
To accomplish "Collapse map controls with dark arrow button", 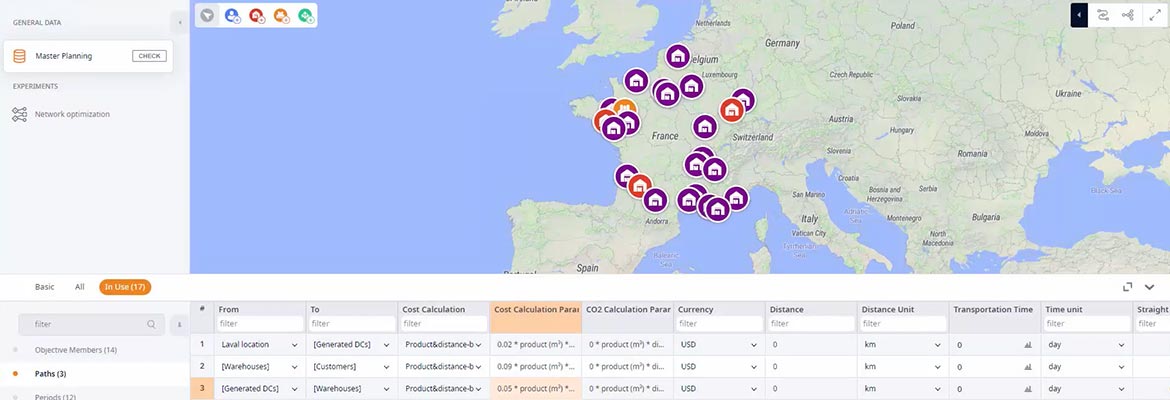I will point(1079,15).
